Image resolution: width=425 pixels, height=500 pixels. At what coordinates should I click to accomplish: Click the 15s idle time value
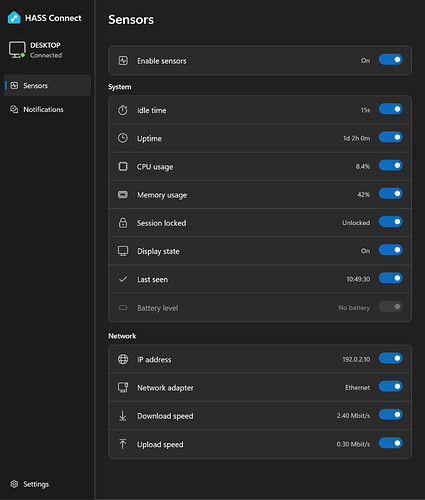point(365,110)
